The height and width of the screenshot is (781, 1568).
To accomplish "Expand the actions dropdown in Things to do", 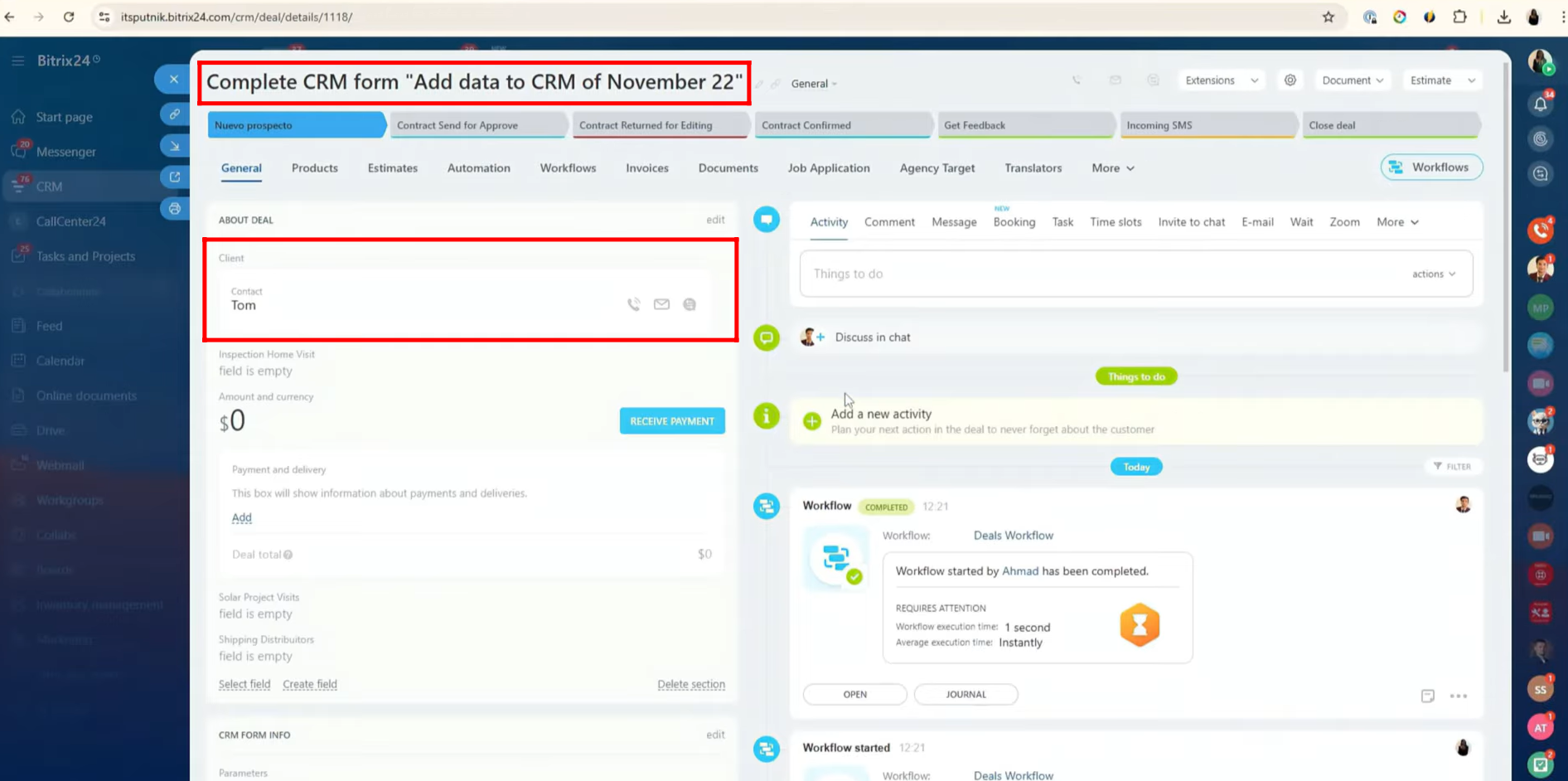I will click(x=1434, y=274).
